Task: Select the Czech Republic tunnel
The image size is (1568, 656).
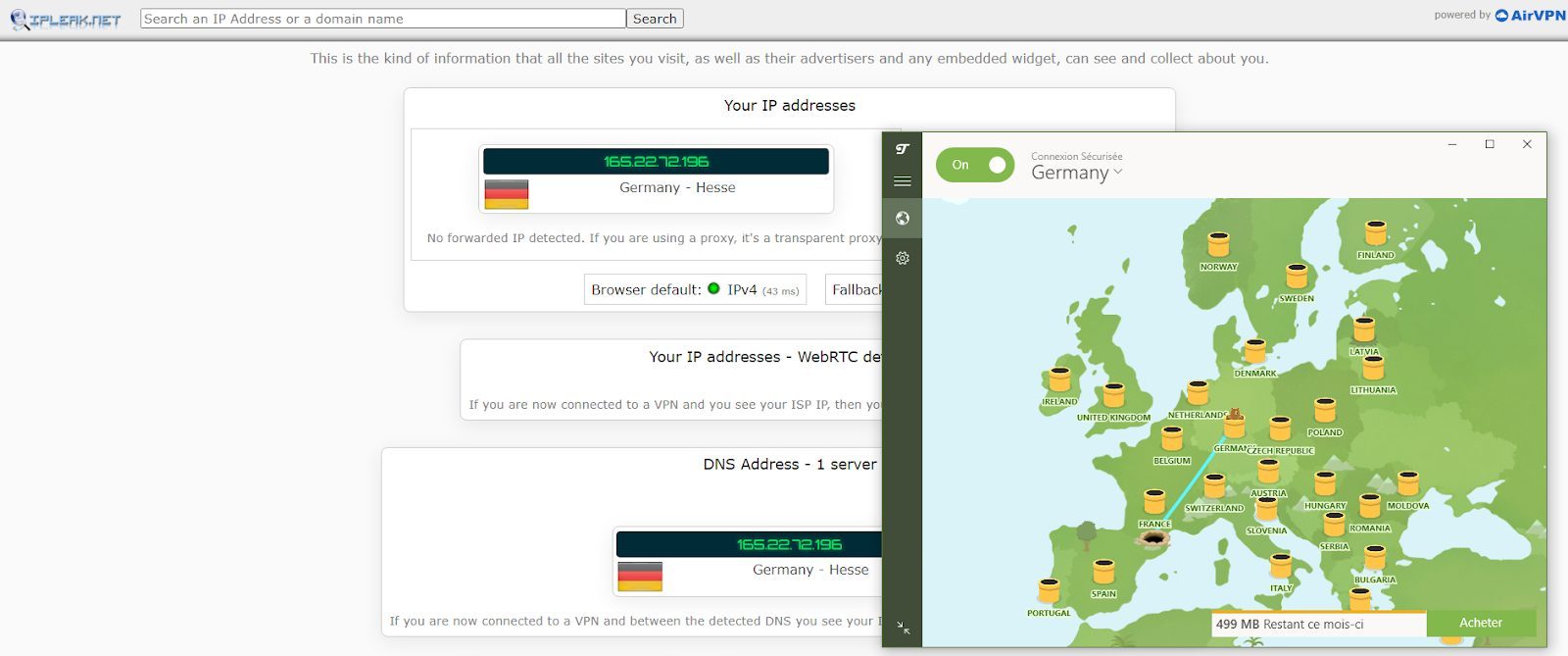Action: tap(1280, 429)
